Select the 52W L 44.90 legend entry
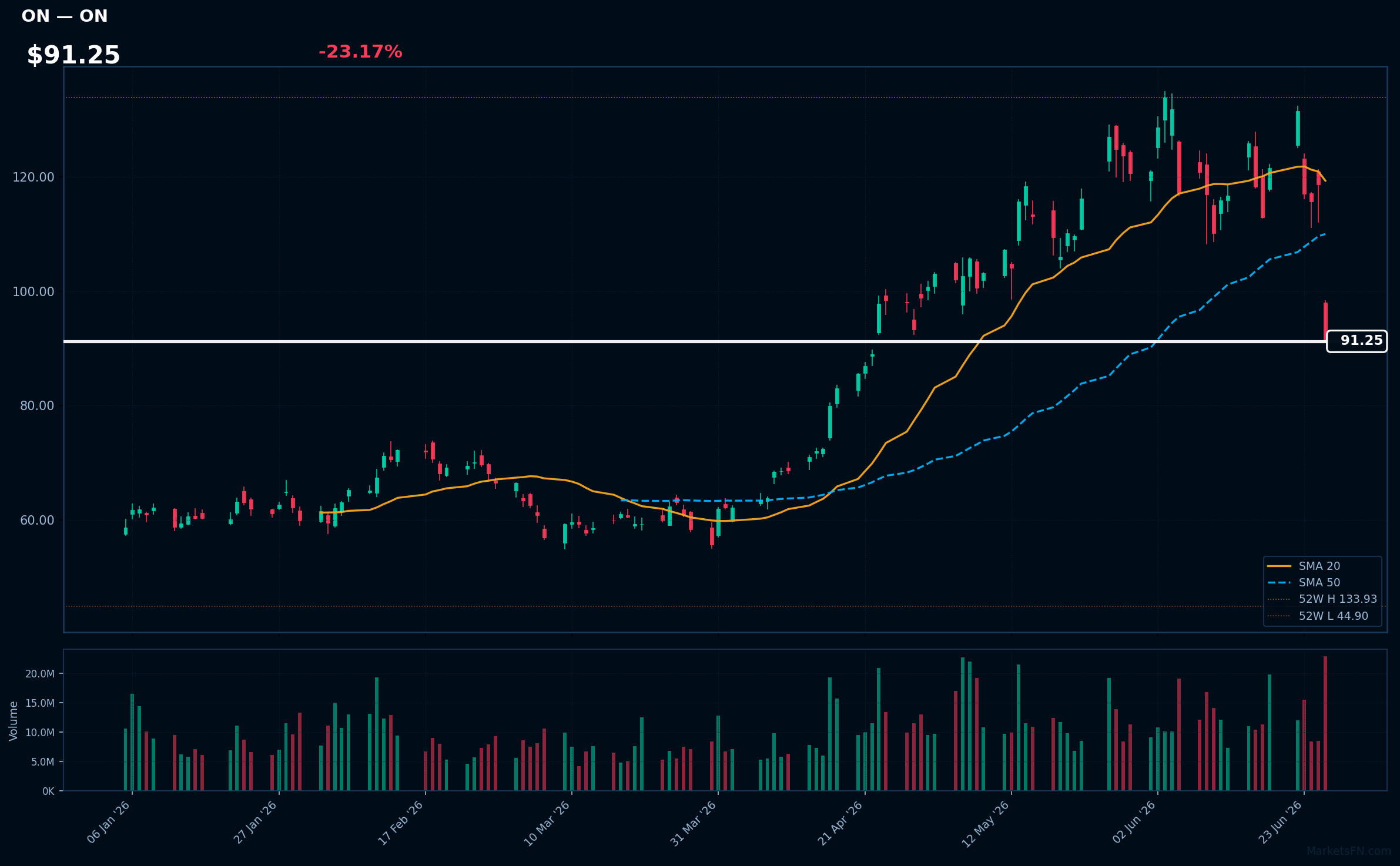This screenshot has width=1400, height=866. [x=1318, y=616]
